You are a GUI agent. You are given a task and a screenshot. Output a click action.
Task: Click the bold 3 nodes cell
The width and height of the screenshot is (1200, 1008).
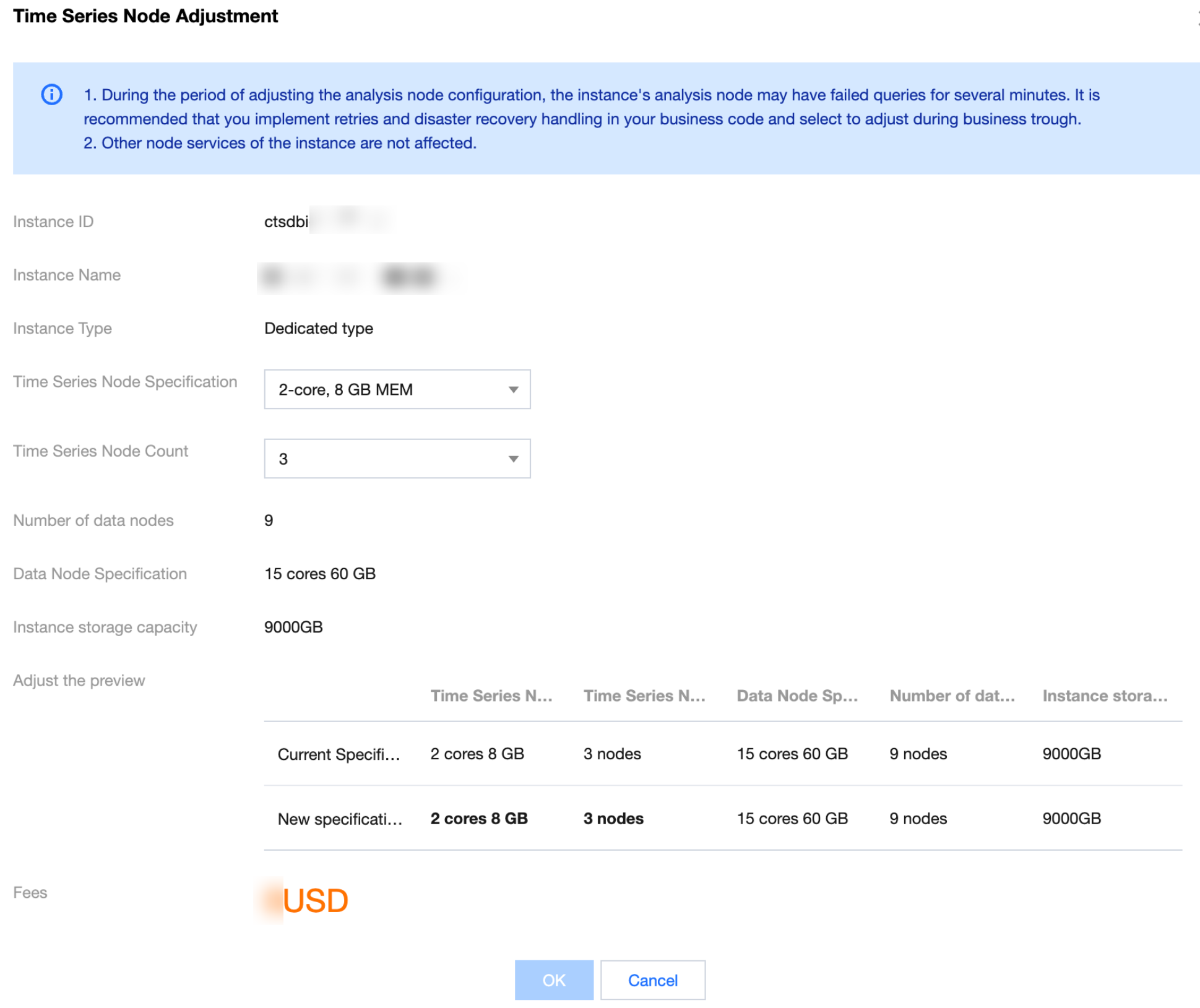(x=613, y=818)
